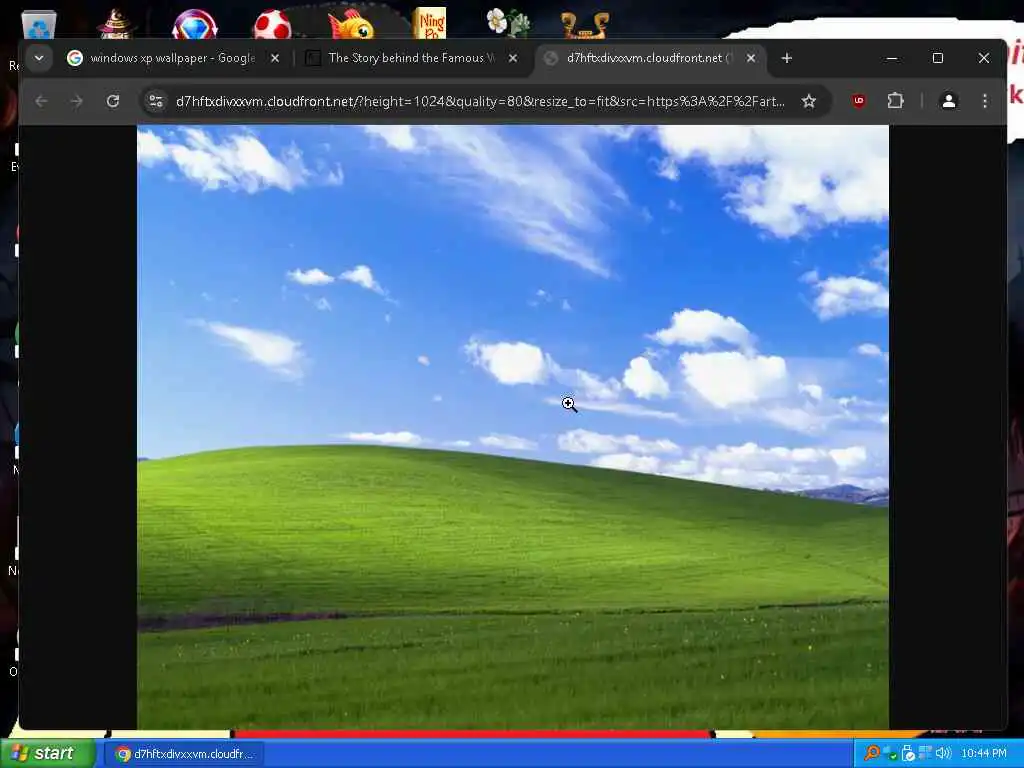The image size is (1024, 768).
Task: Go forward to the next page
Action: click(x=76, y=101)
